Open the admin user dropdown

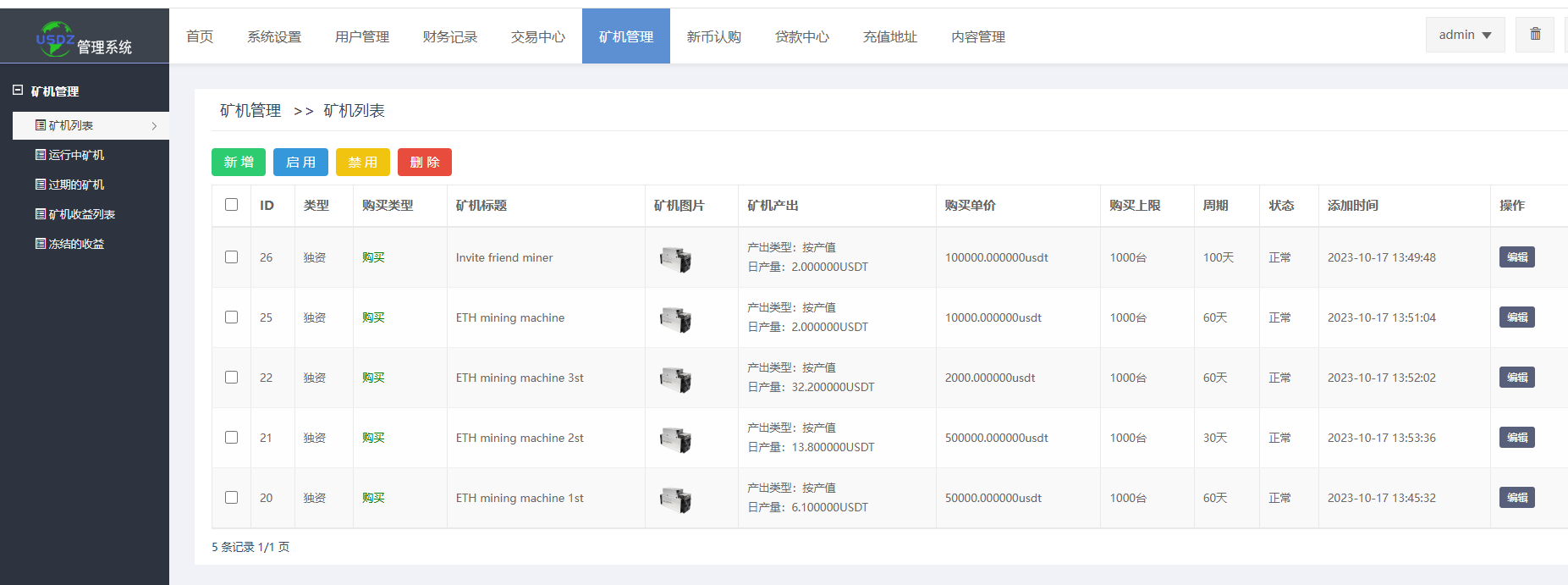[x=1465, y=35]
